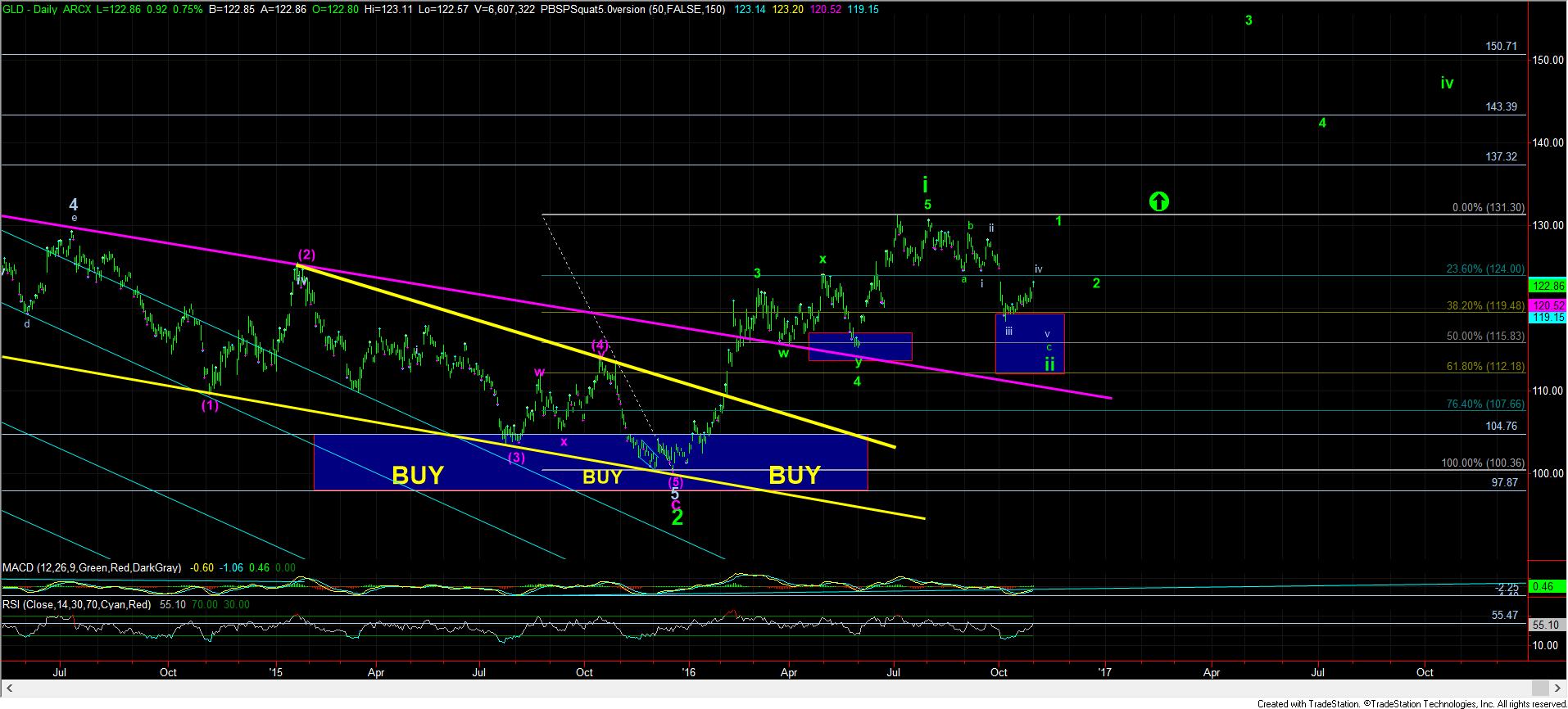This screenshot has width=1568, height=709.
Task: Click the 0.00% (131.30) Fibonacci label
Action: [1488, 208]
